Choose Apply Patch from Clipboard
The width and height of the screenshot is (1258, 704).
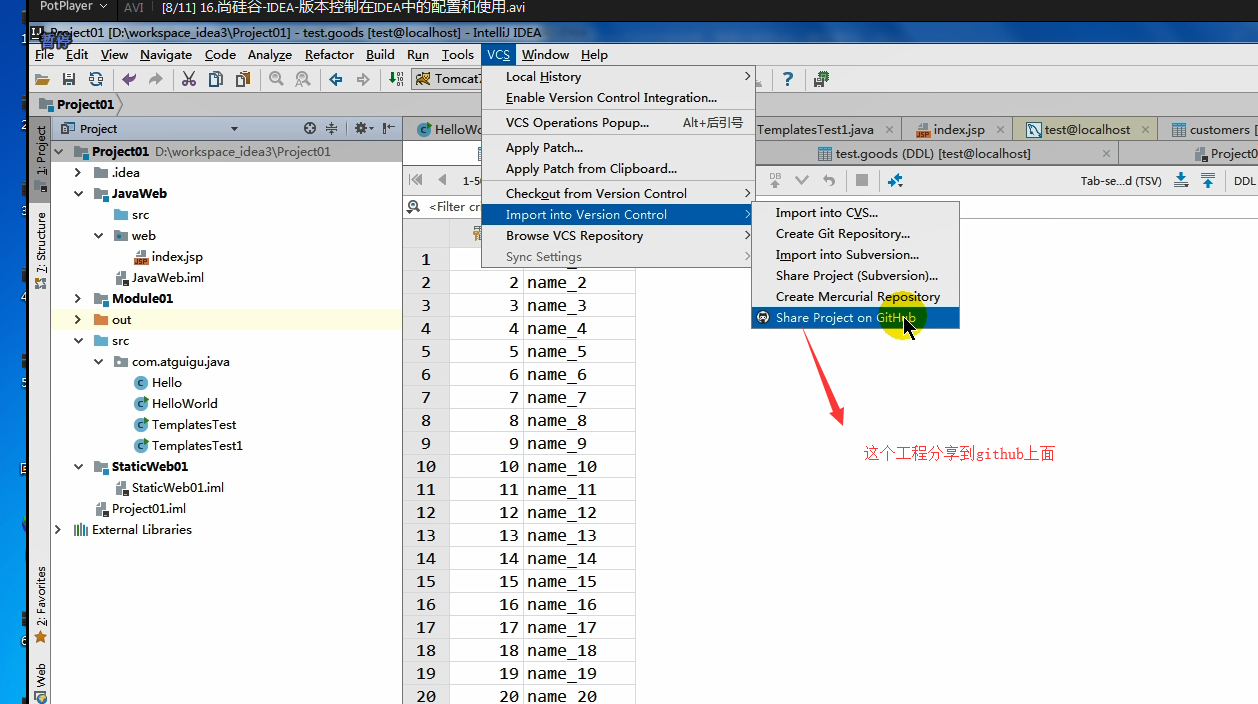click(x=617, y=169)
